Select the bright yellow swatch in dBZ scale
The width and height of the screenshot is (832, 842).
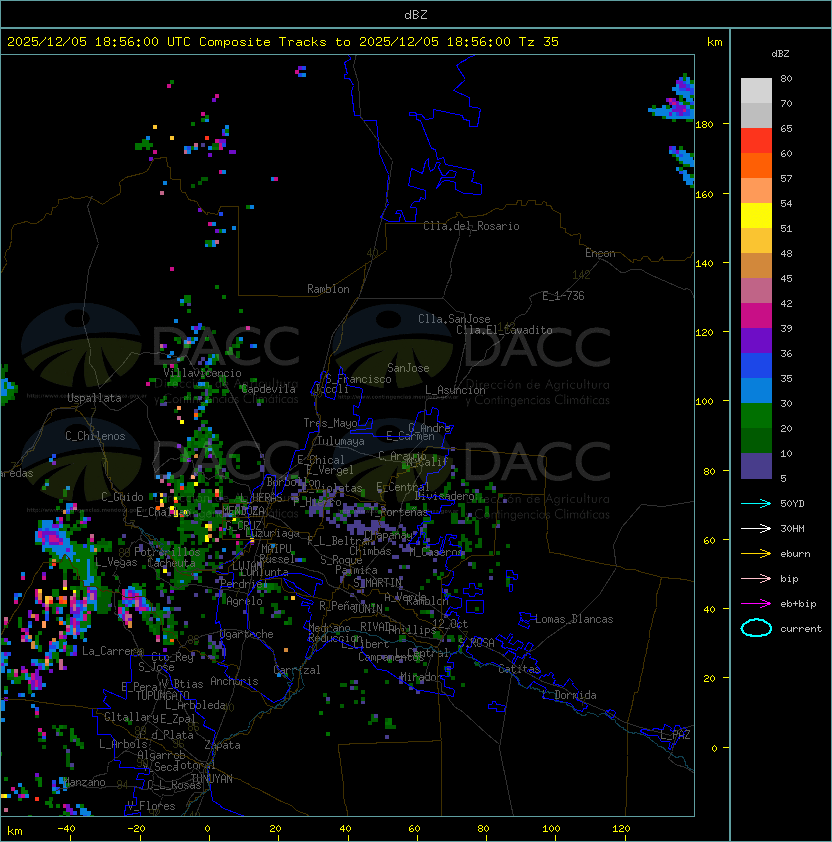(x=756, y=215)
